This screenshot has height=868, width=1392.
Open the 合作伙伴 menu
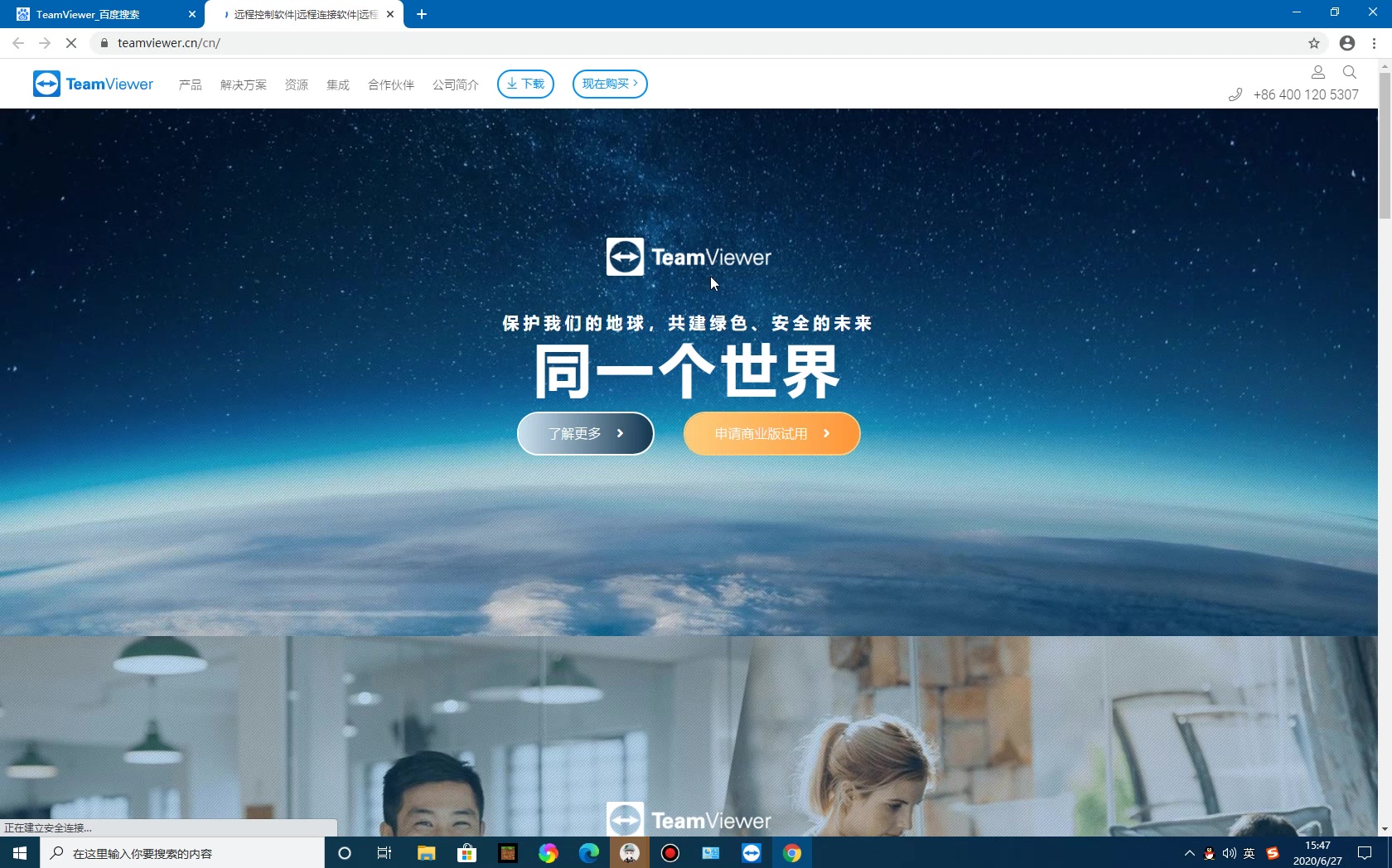(x=391, y=84)
